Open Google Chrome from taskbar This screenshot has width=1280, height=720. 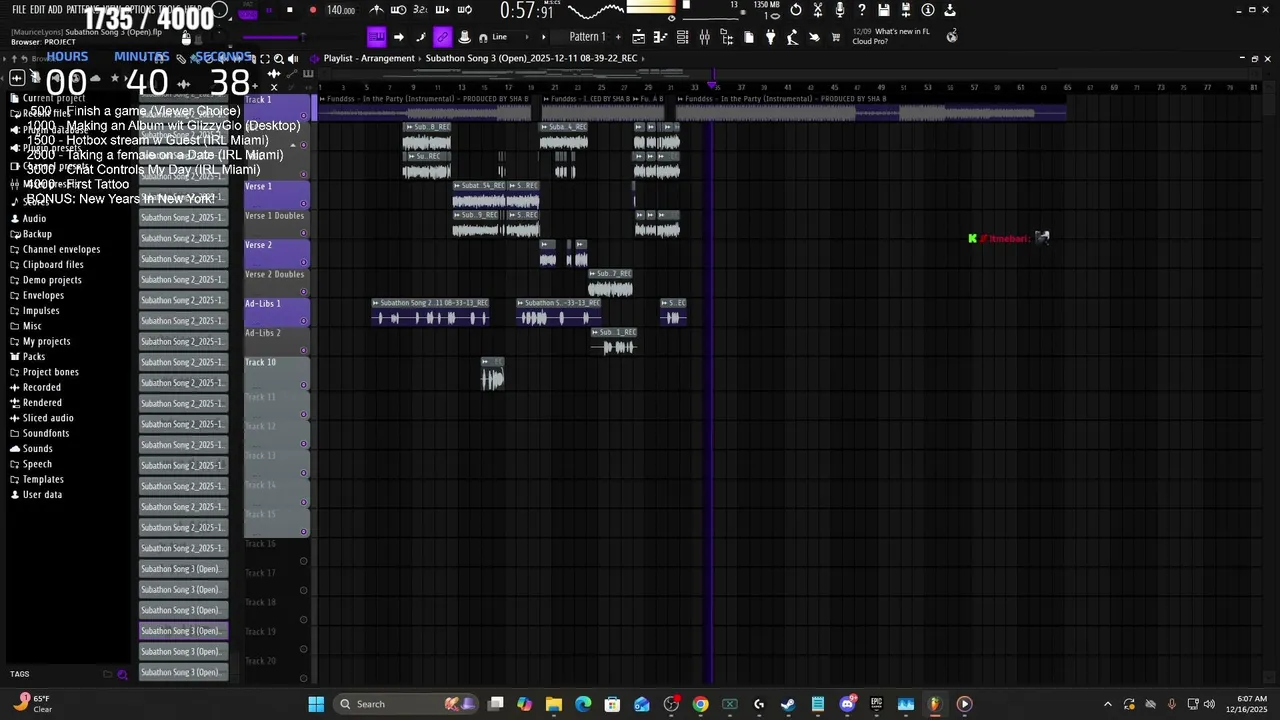[x=700, y=704]
